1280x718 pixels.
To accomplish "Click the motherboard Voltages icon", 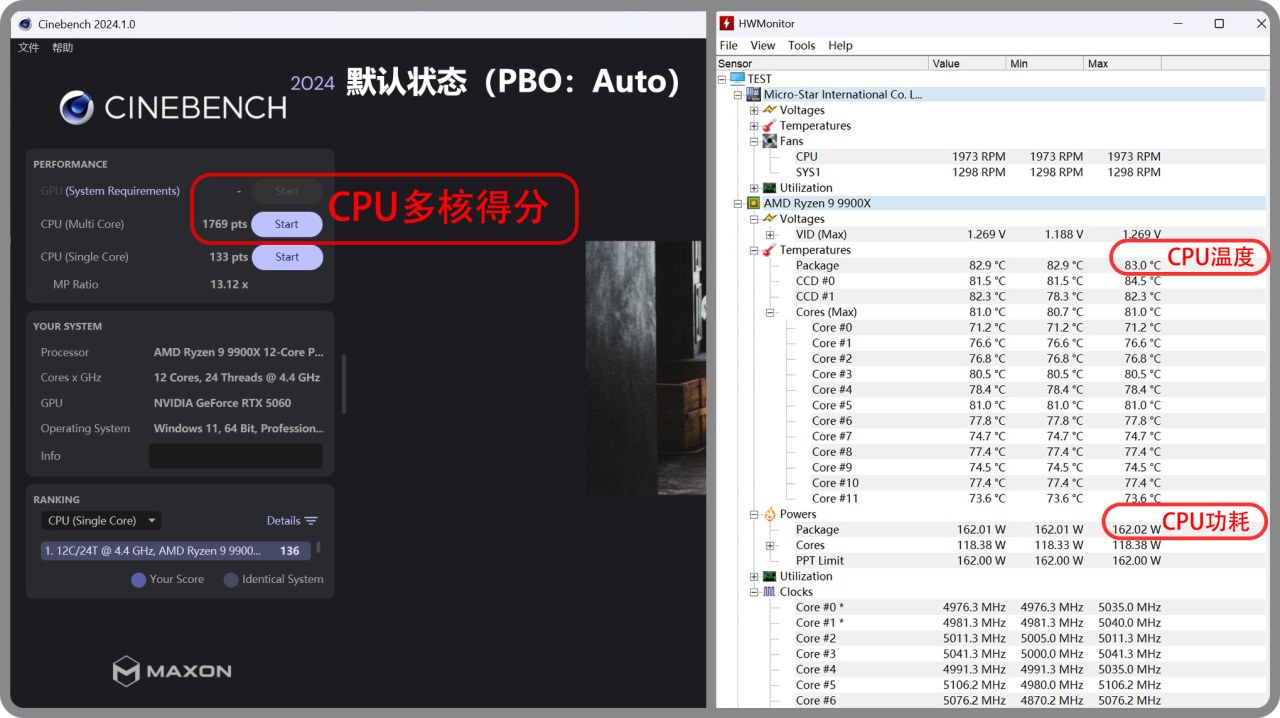I will click(770, 110).
